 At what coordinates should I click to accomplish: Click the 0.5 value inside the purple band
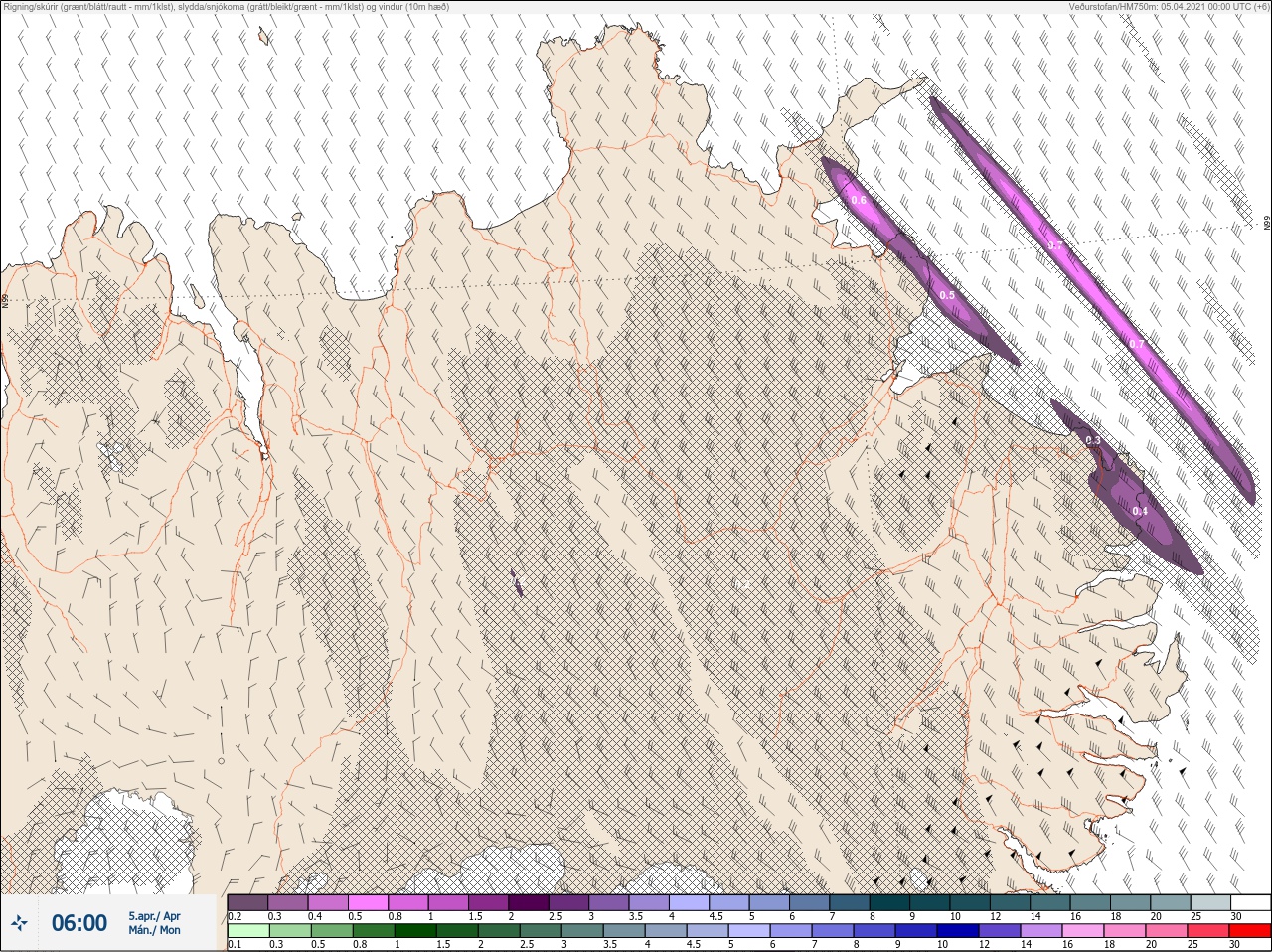tap(947, 295)
